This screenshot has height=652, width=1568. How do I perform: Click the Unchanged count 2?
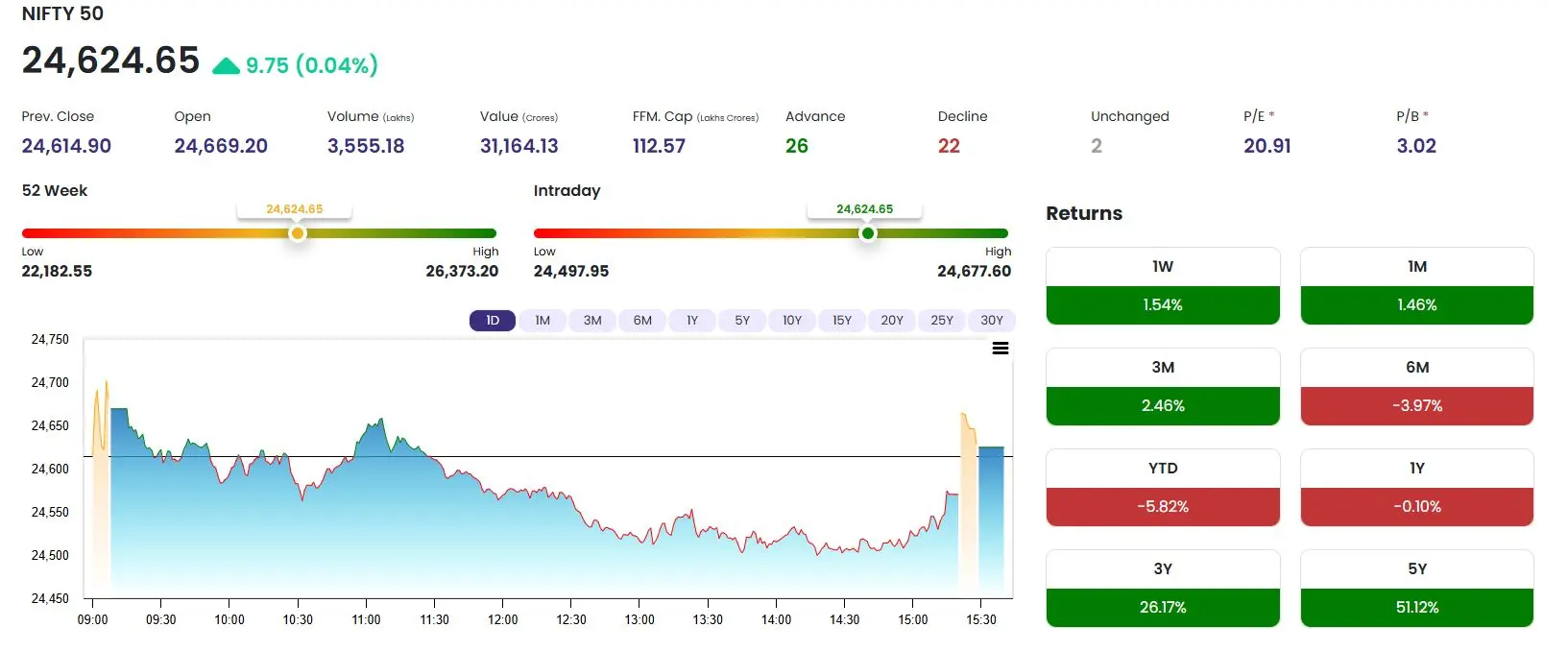pos(1097,146)
